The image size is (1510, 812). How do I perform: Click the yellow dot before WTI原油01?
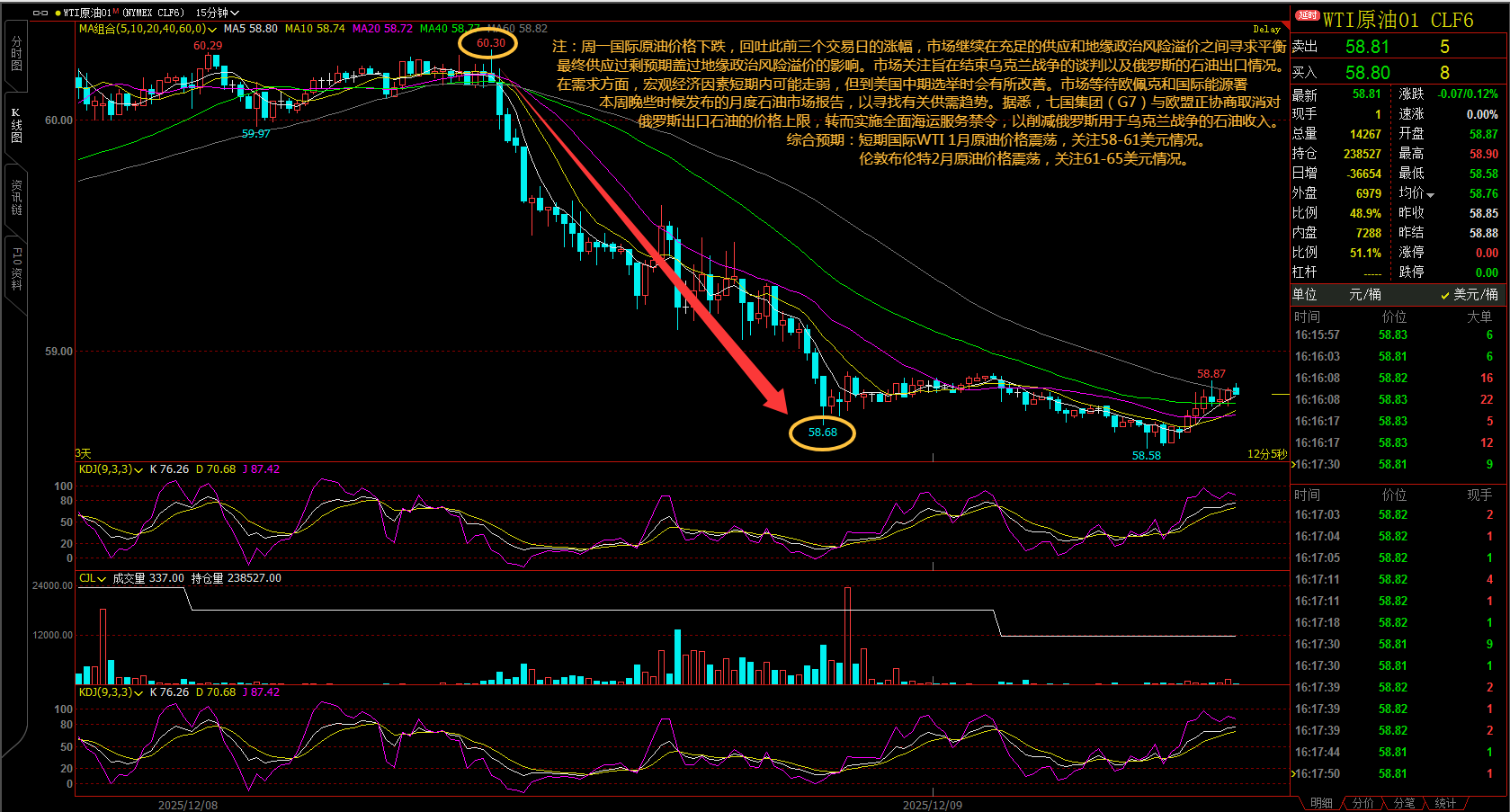[x=58, y=13]
